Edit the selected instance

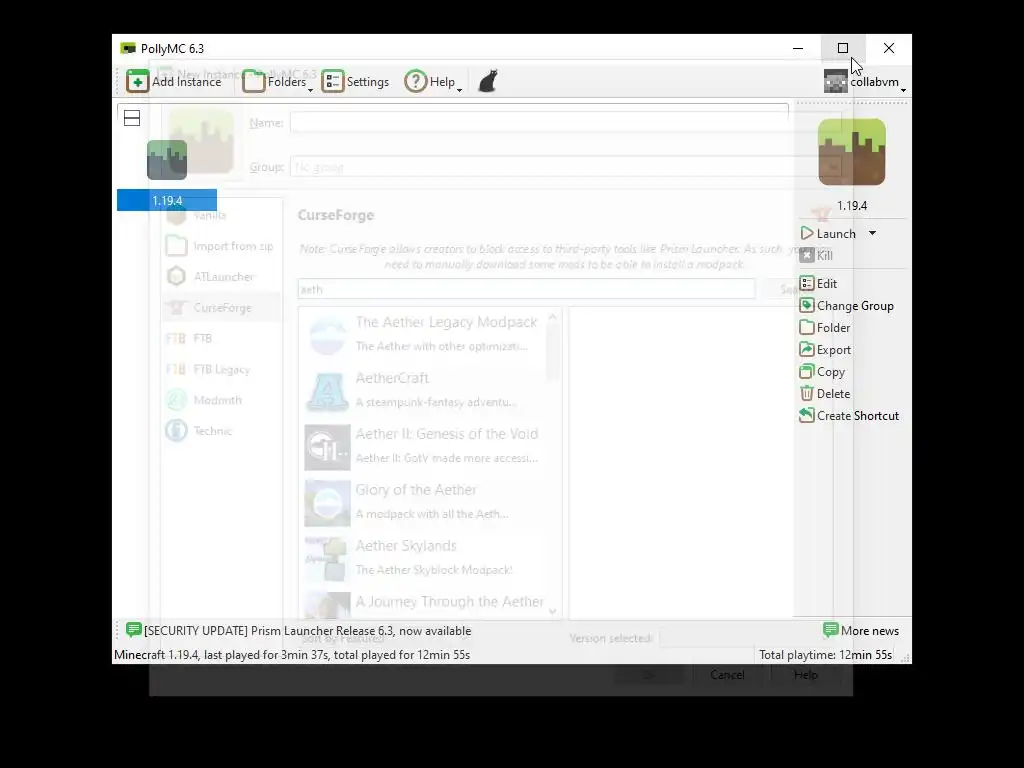[818, 283]
